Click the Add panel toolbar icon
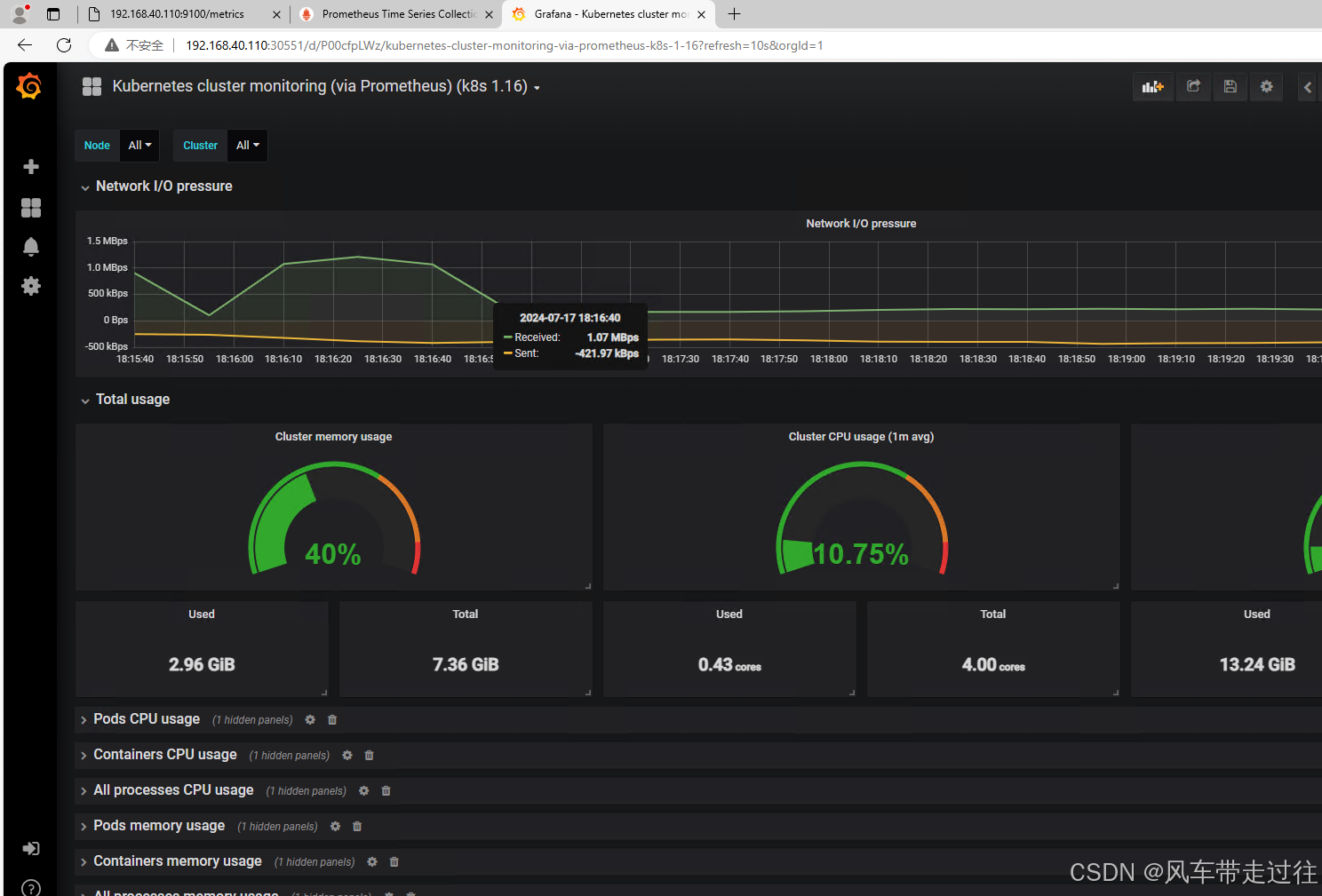 [1153, 86]
